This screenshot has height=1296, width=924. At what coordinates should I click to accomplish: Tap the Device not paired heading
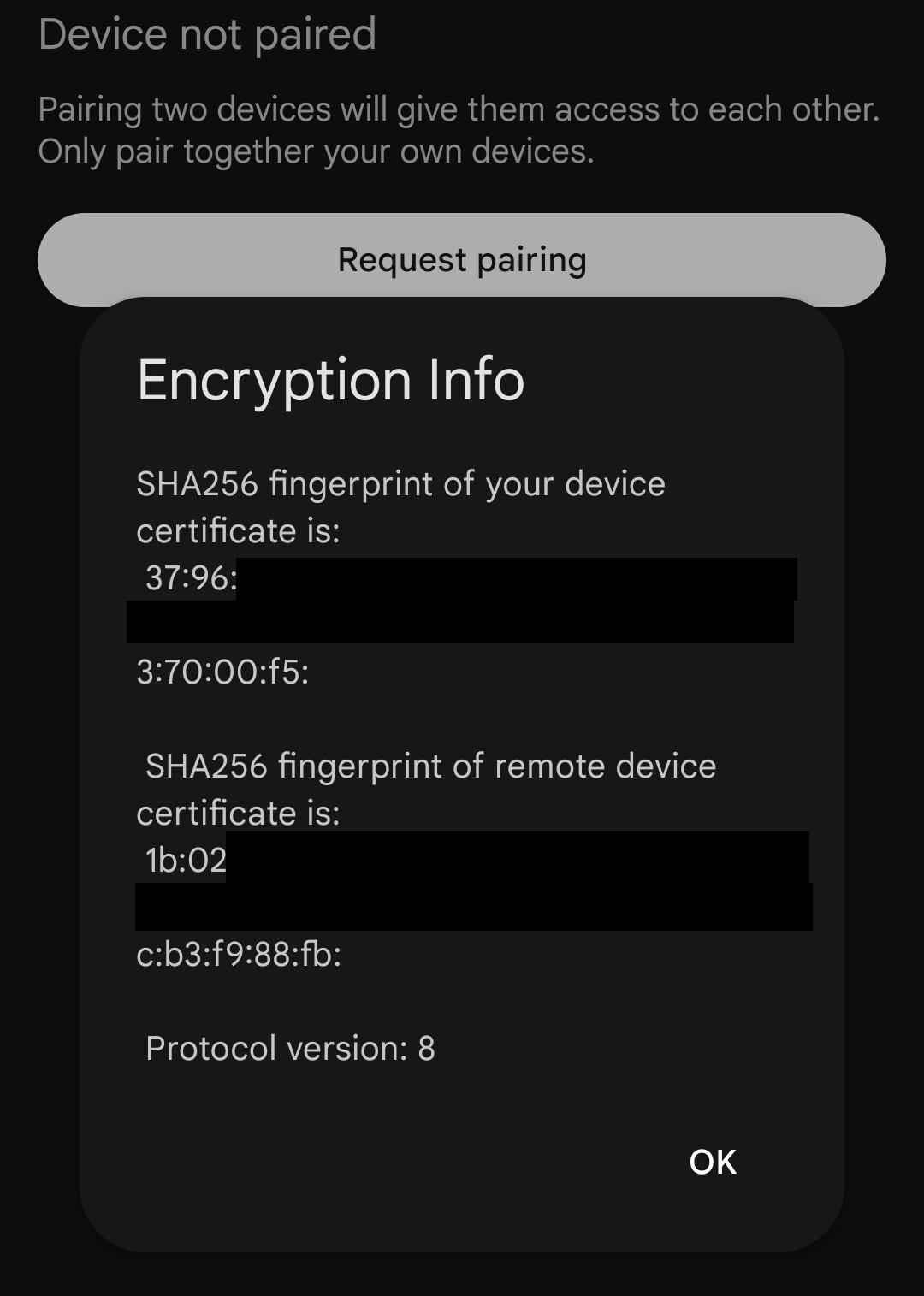(x=208, y=35)
